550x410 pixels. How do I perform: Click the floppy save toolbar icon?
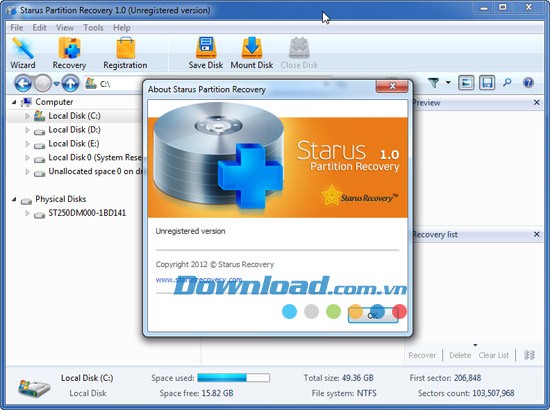[x=487, y=83]
